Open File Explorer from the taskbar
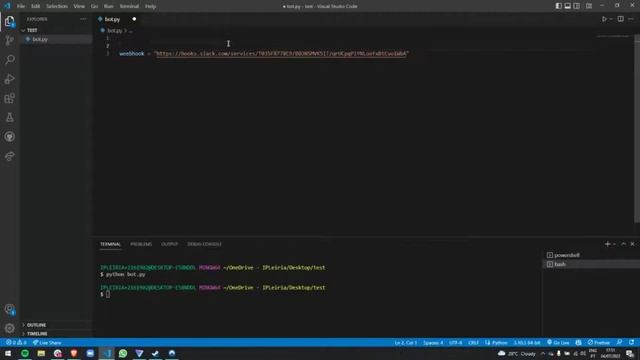This screenshot has width=640, height=360. pyautogui.click(x=41, y=353)
